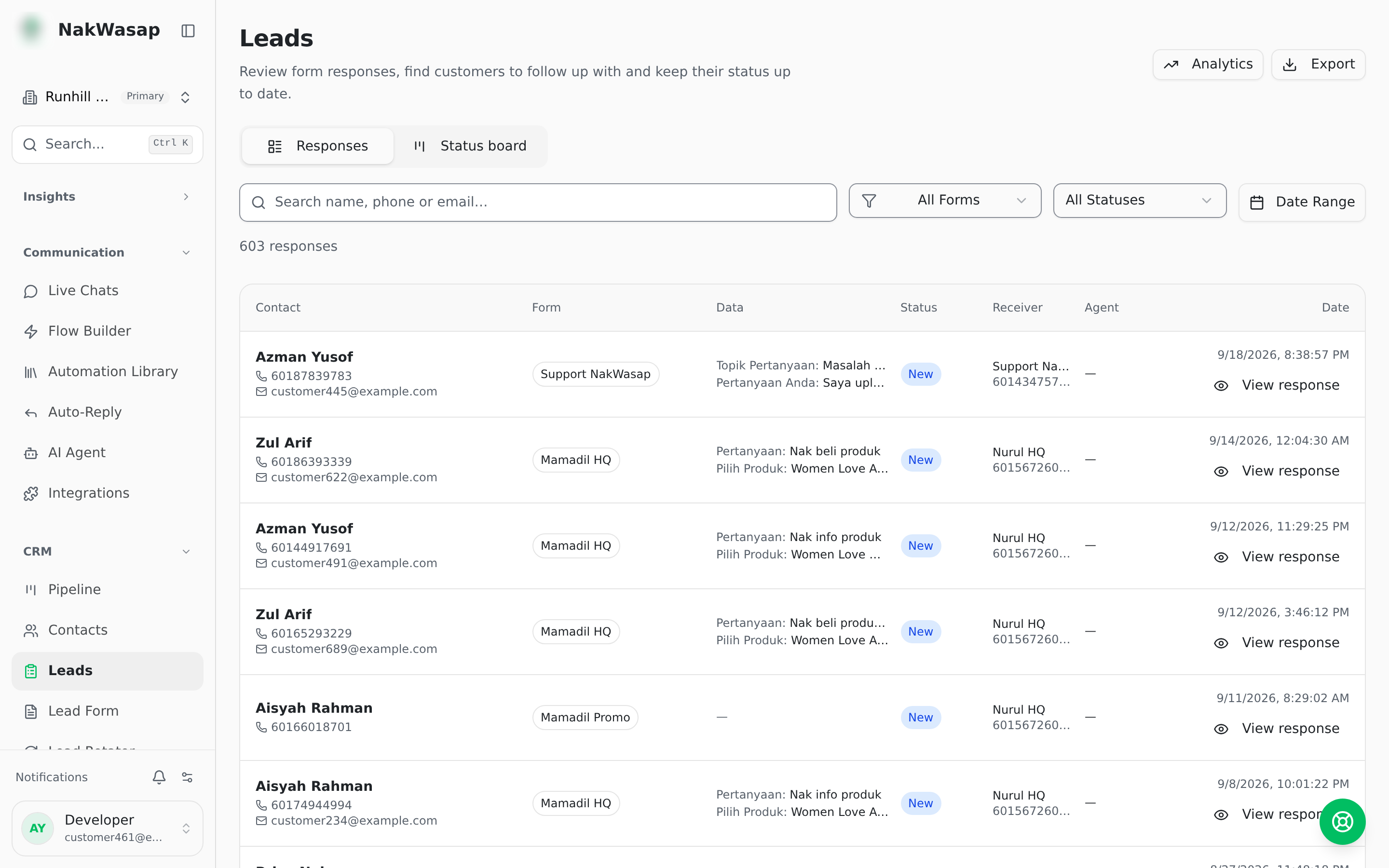Navigate to Contacts page
The height and width of the screenshot is (868, 1389).
108,630
